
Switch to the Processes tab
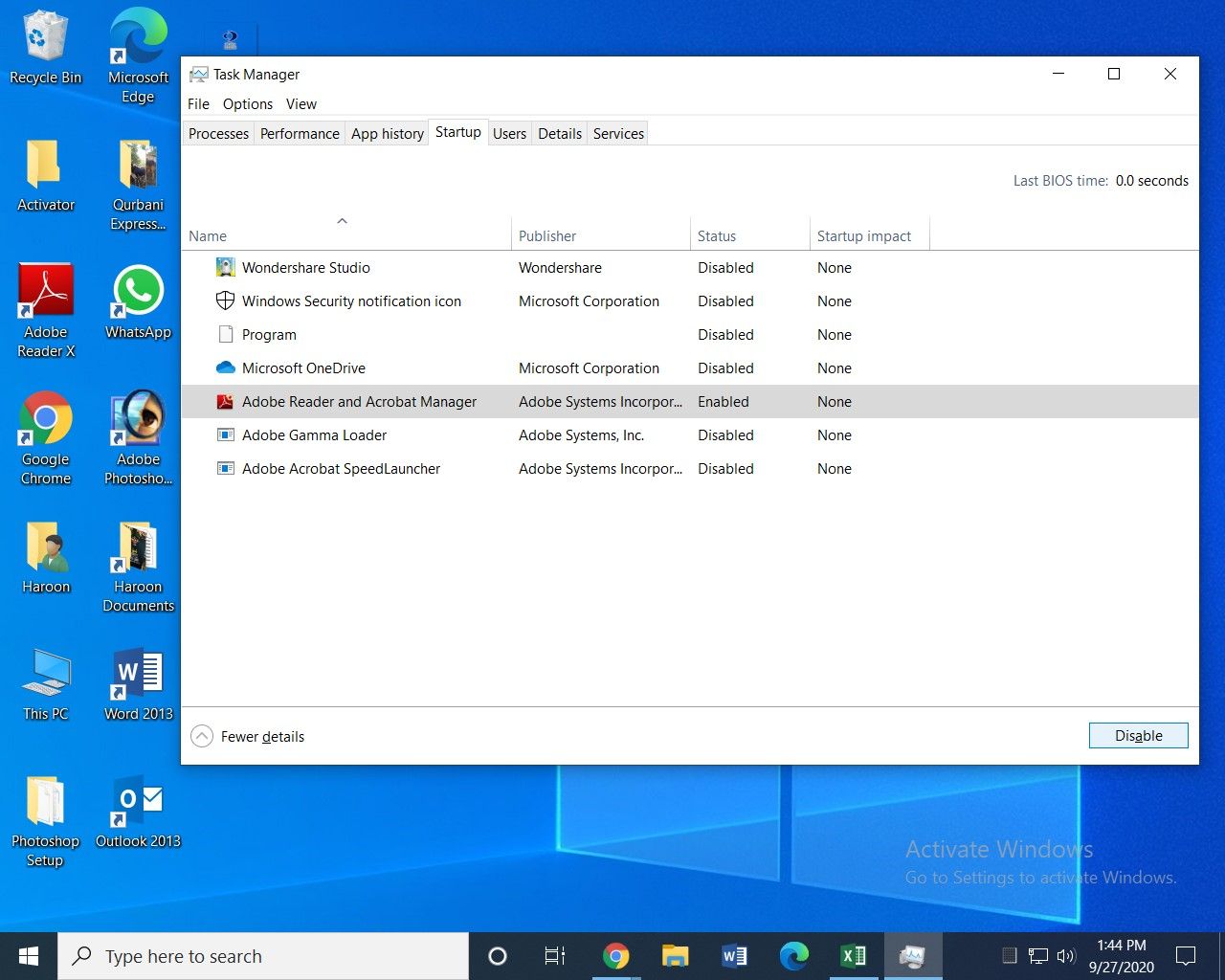(x=218, y=134)
